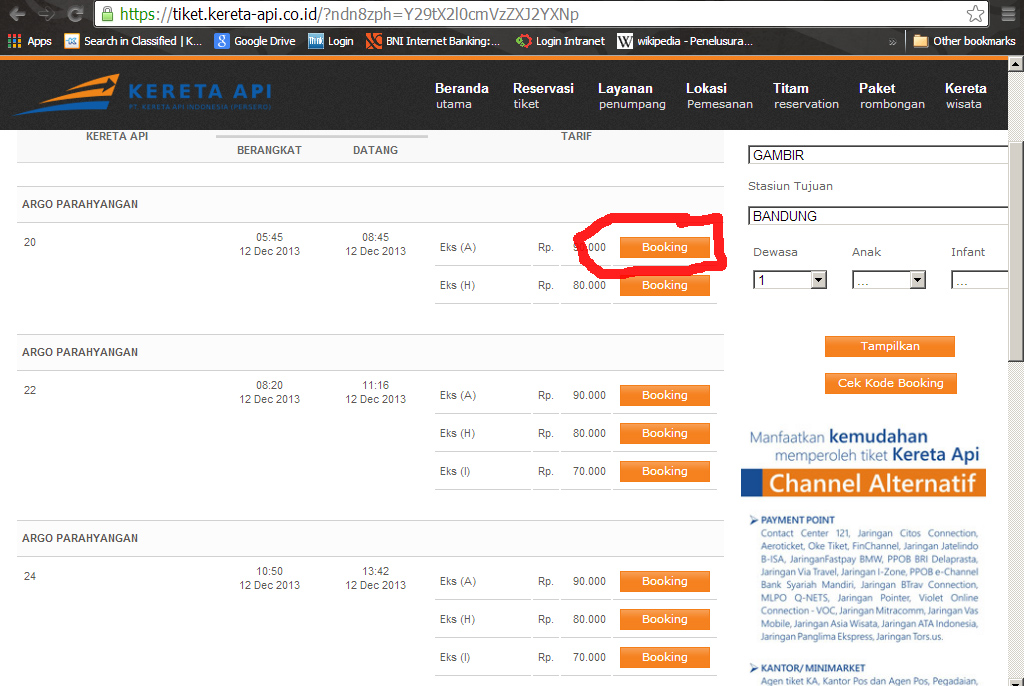Click the BERANGKAT column header
The height and width of the screenshot is (686, 1024).
click(x=269, y=150)
